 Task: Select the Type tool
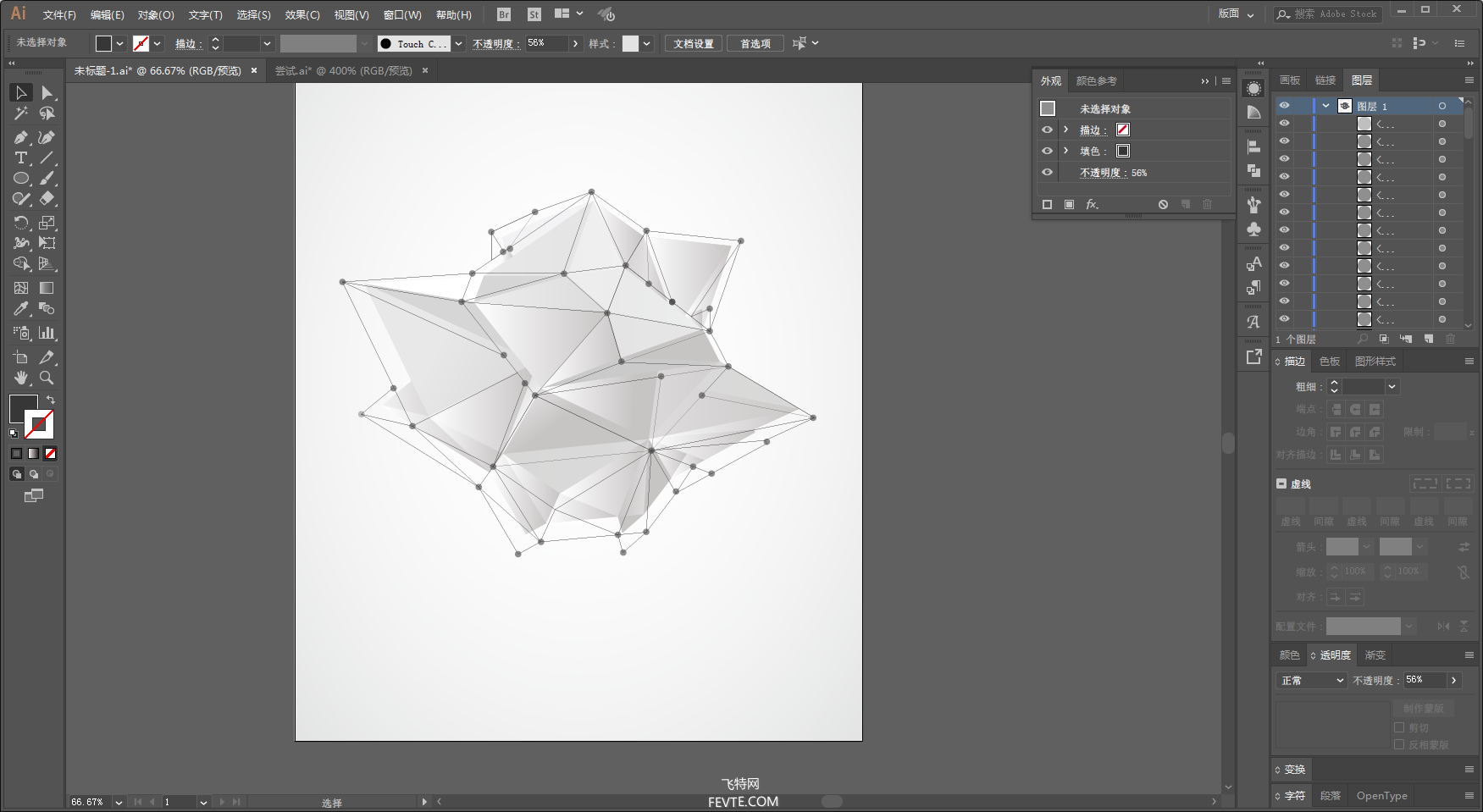21,158
